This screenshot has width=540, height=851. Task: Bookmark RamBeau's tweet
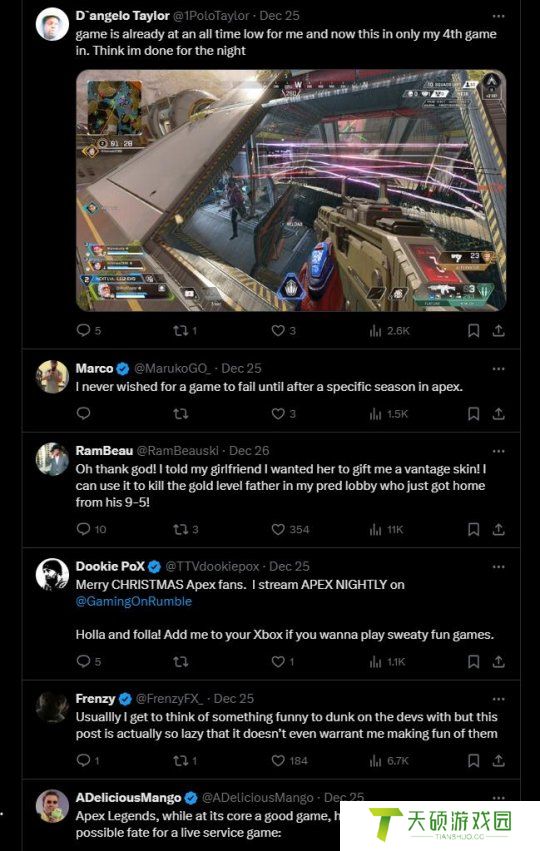[x=473, y=529]
